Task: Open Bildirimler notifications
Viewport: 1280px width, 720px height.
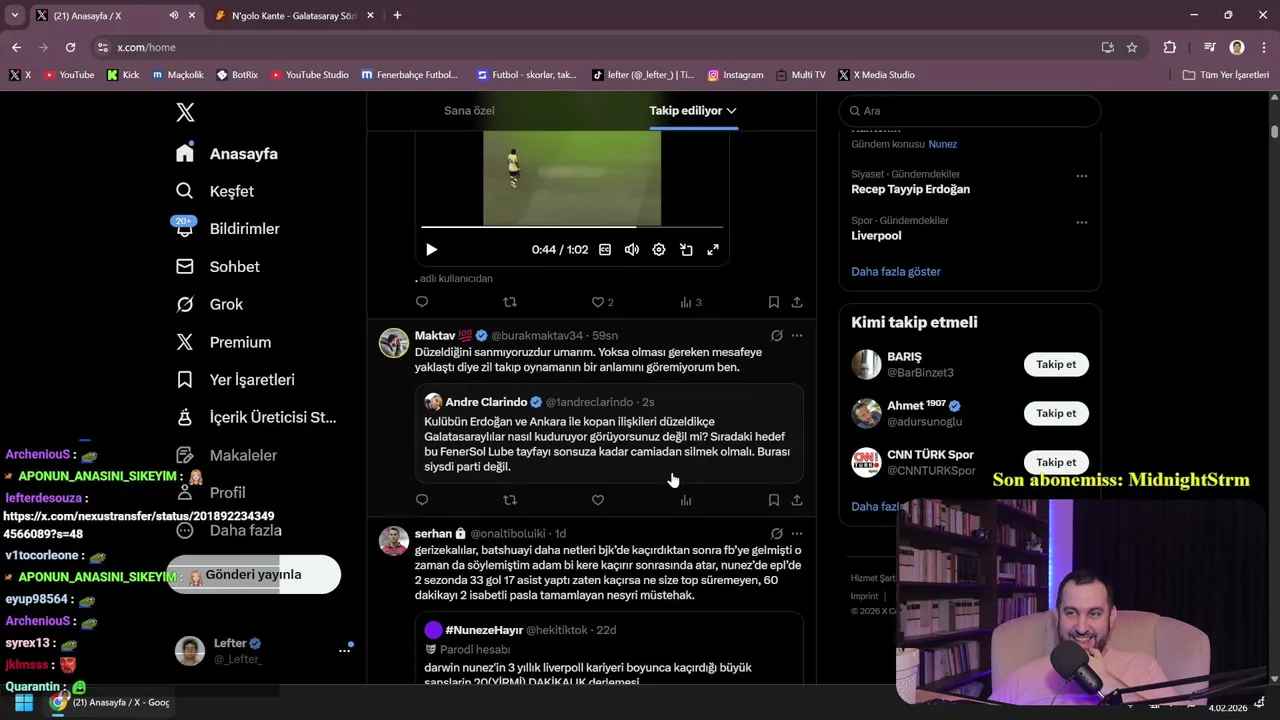Action: click(227, 229)
